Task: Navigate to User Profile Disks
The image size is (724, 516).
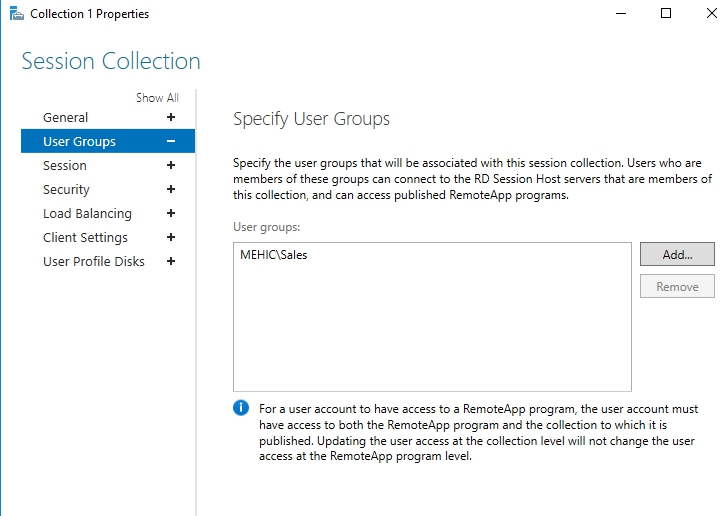Action: pos(94,262)
